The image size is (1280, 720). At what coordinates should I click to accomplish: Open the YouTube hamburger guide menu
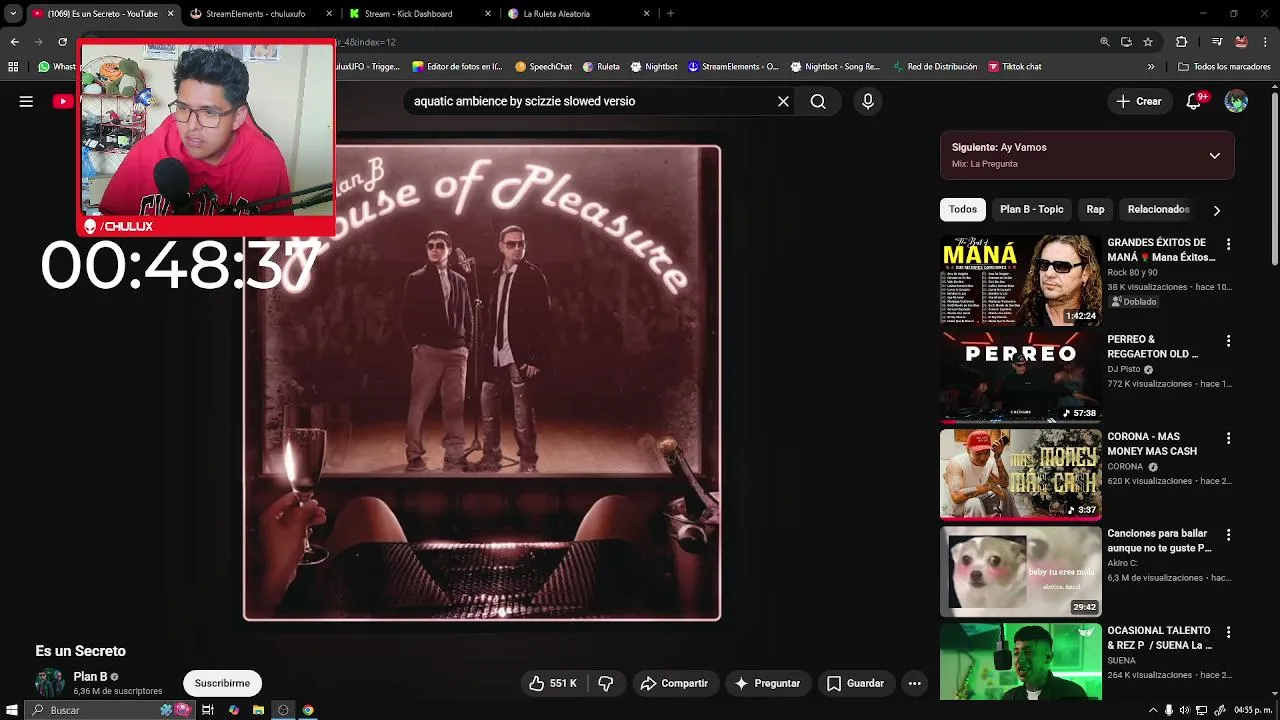pyautogui.click(x=26, y=101)
